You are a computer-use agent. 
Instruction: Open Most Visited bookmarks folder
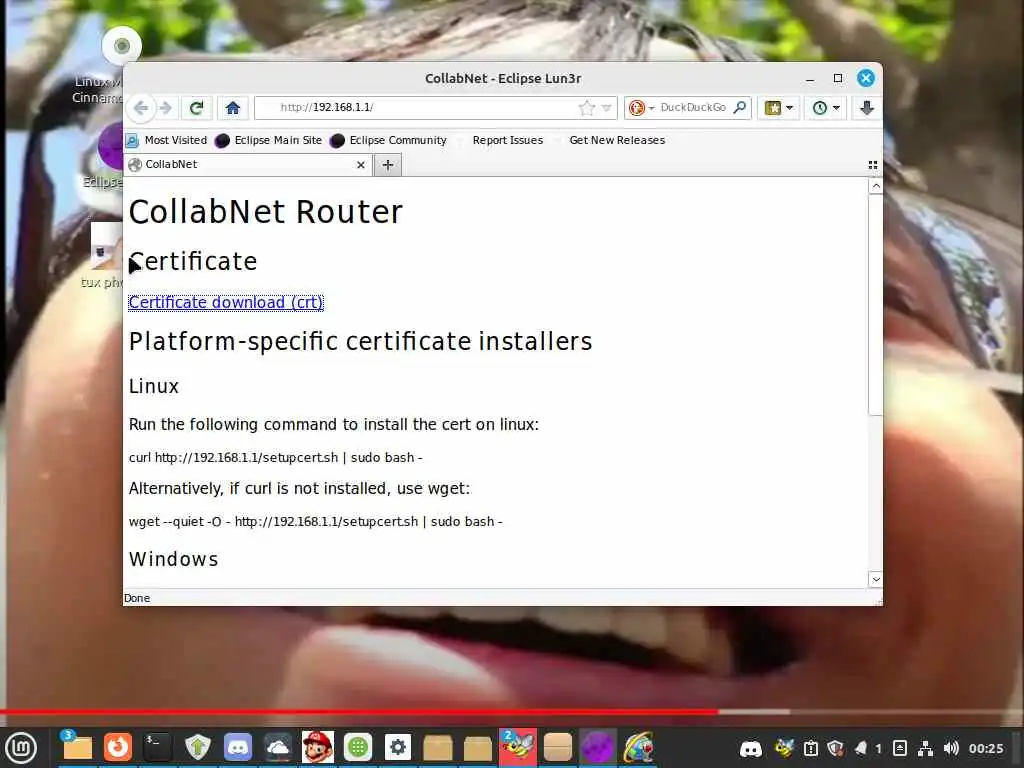[167, 140]
